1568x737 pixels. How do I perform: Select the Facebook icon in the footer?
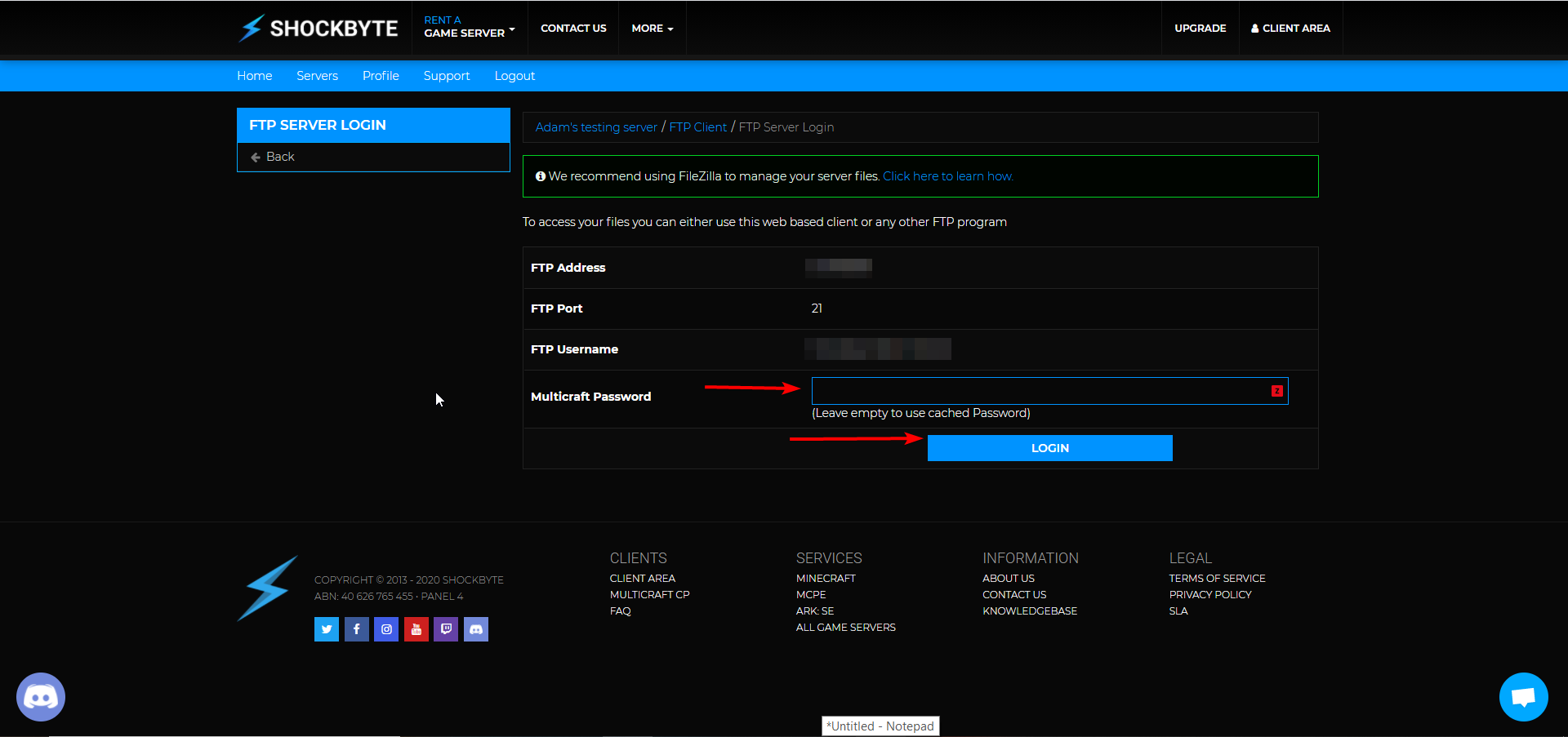(x=356, y=628)
